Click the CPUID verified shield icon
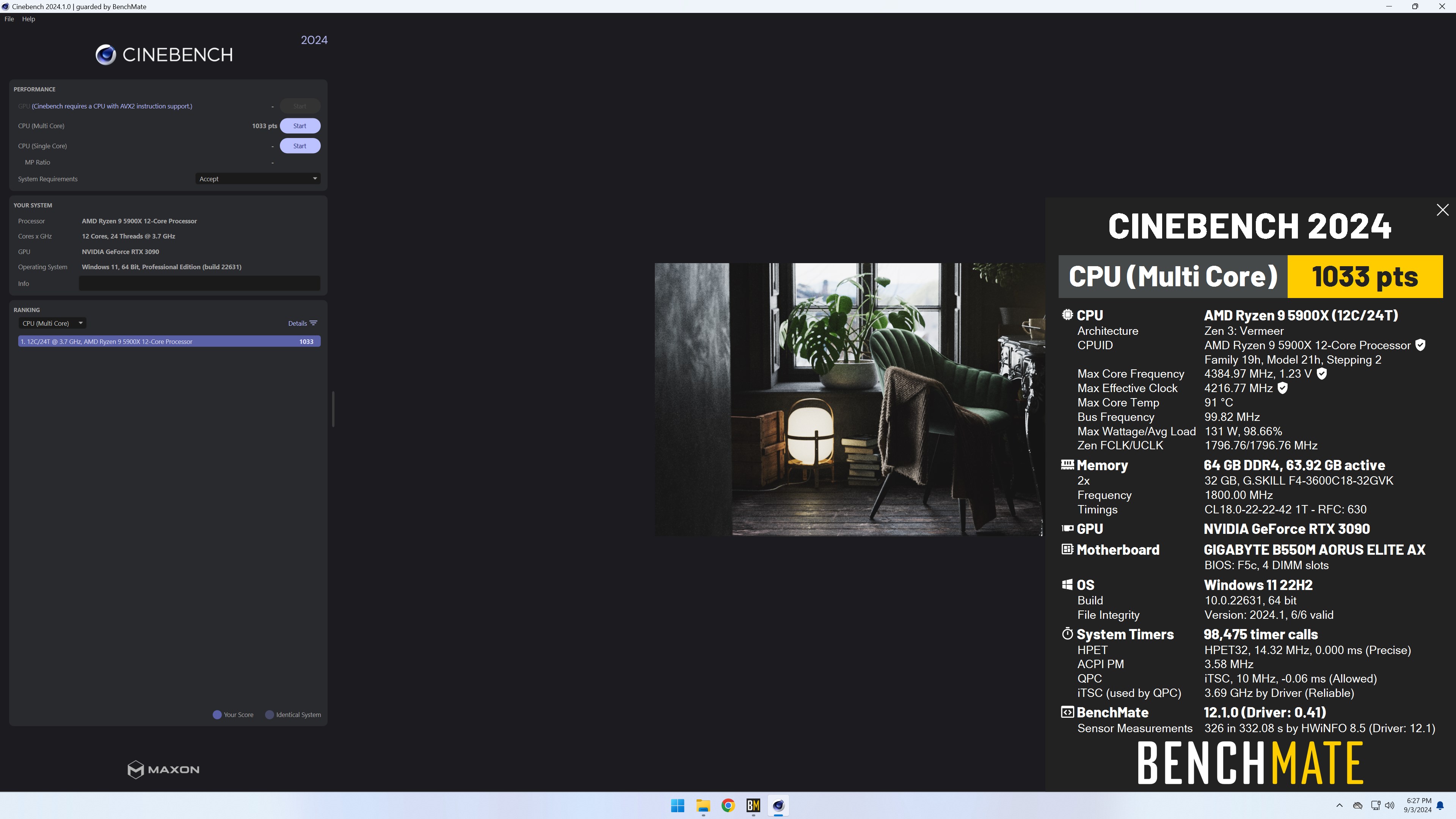This screenshot has width=1456, height=819. pos(1420,345)
